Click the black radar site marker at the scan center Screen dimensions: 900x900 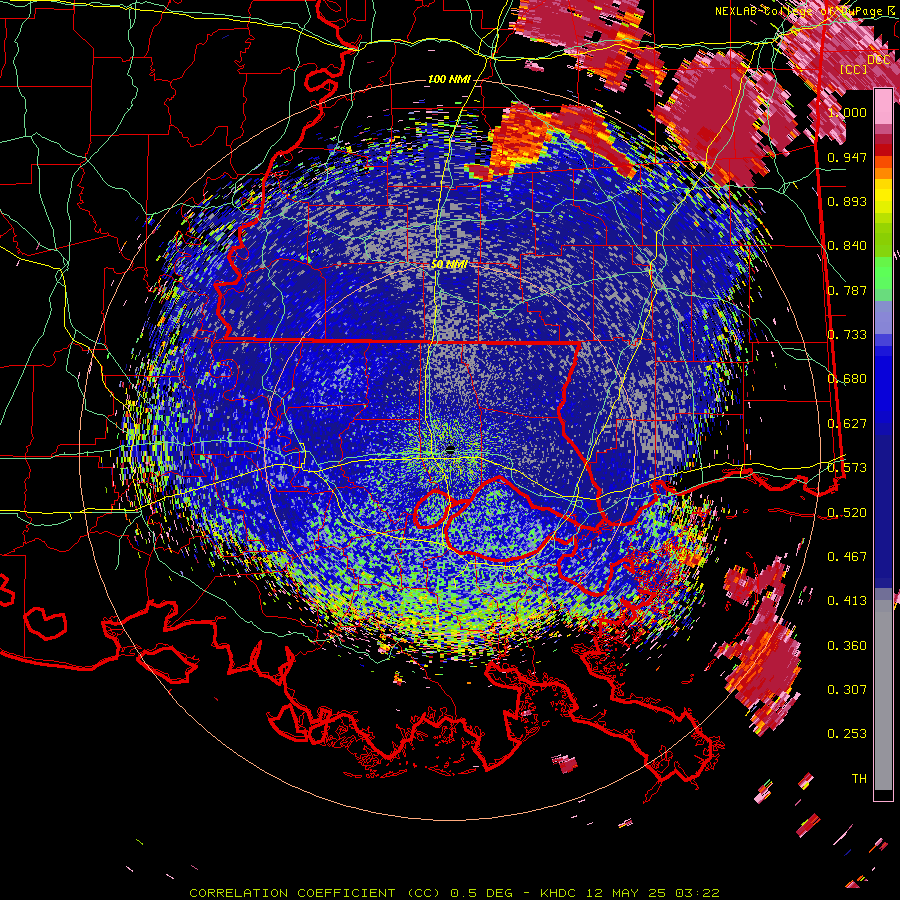tap(450, 451)
